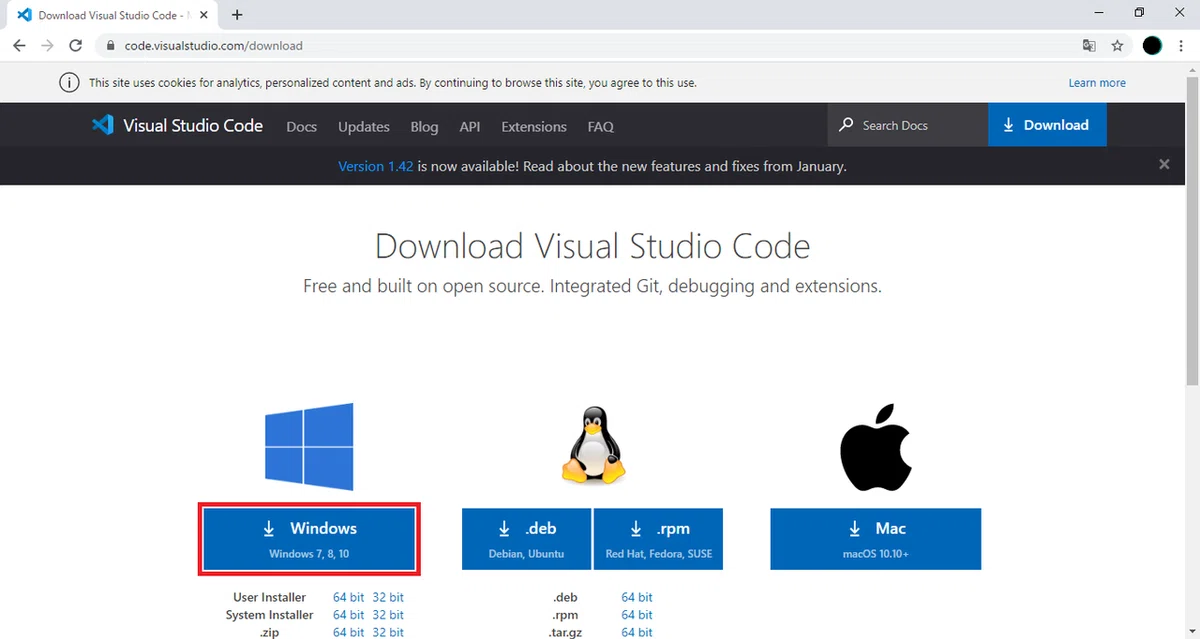Image resolution: width=1200 pixels, height=639 pixels.
Task: Click Linux .tar.gz 64 bit link
Action: pos(637,632)
